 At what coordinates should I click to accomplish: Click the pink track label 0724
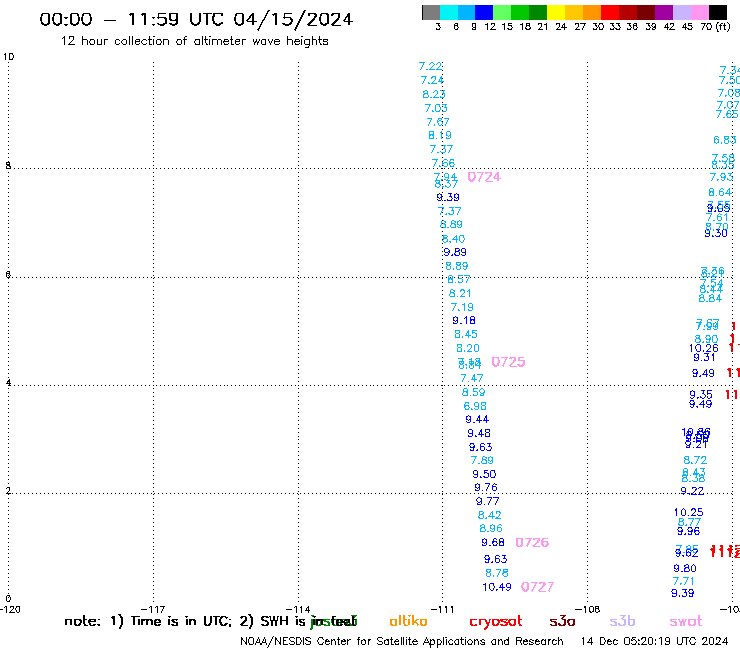coord(484,177)
